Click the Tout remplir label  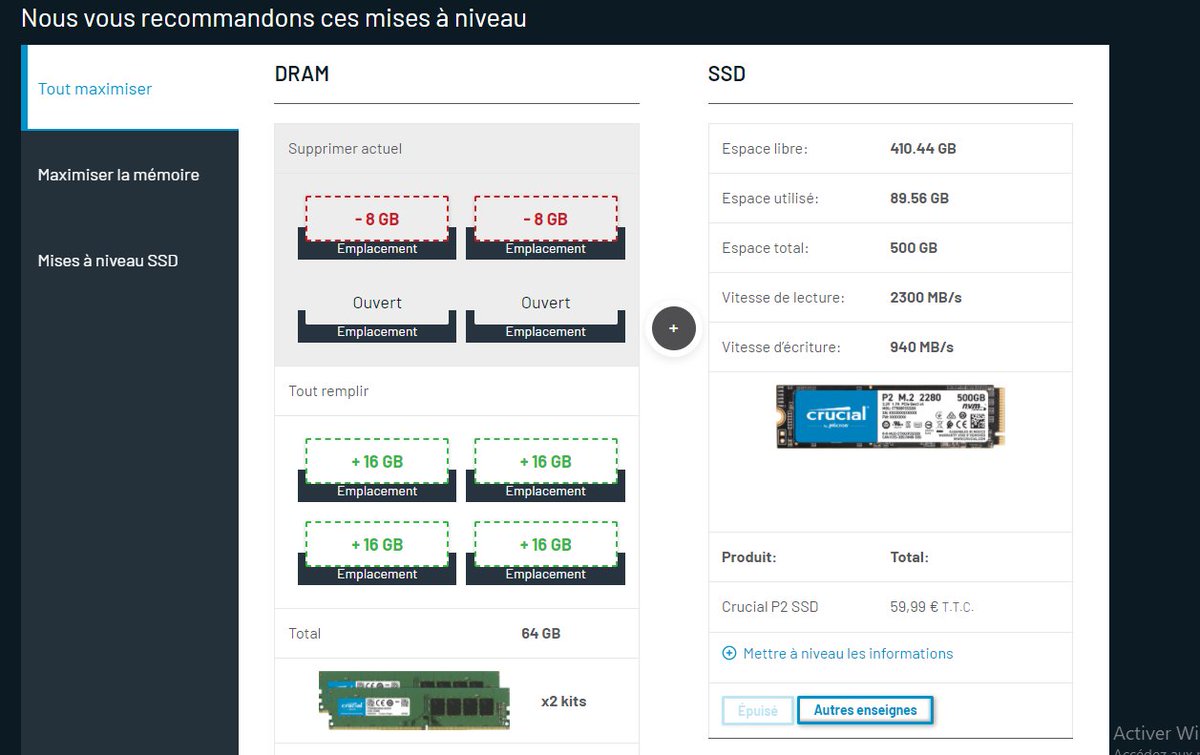(x=329, y=391)
